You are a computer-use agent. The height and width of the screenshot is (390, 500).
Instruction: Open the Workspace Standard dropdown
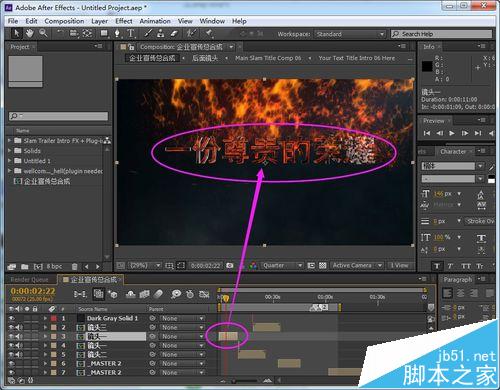350,34
